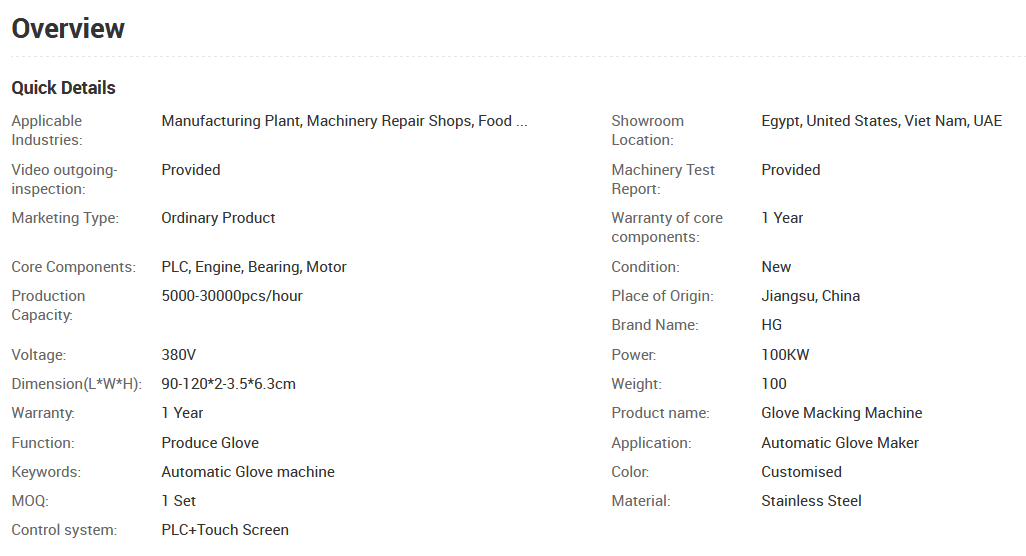Select the 5000-30000pcs/hour production capacity value

(232, 296)
